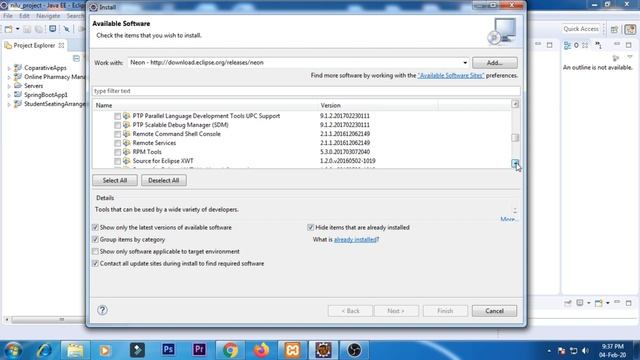Viewport: 640px width, 360px height.
Task: Check the PTP Scalable Debug Manager checkbox
Action: tap(118, 125)
